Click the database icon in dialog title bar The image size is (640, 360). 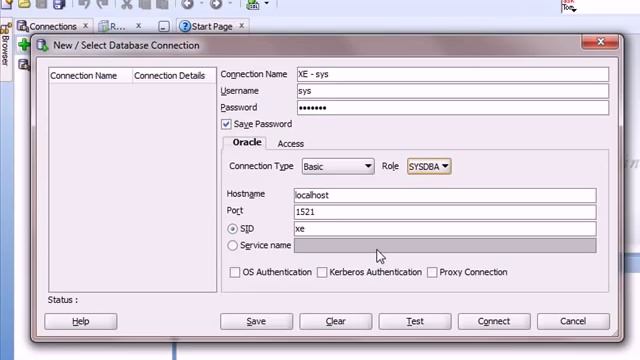pyautogui.click(x=42, y=45)
